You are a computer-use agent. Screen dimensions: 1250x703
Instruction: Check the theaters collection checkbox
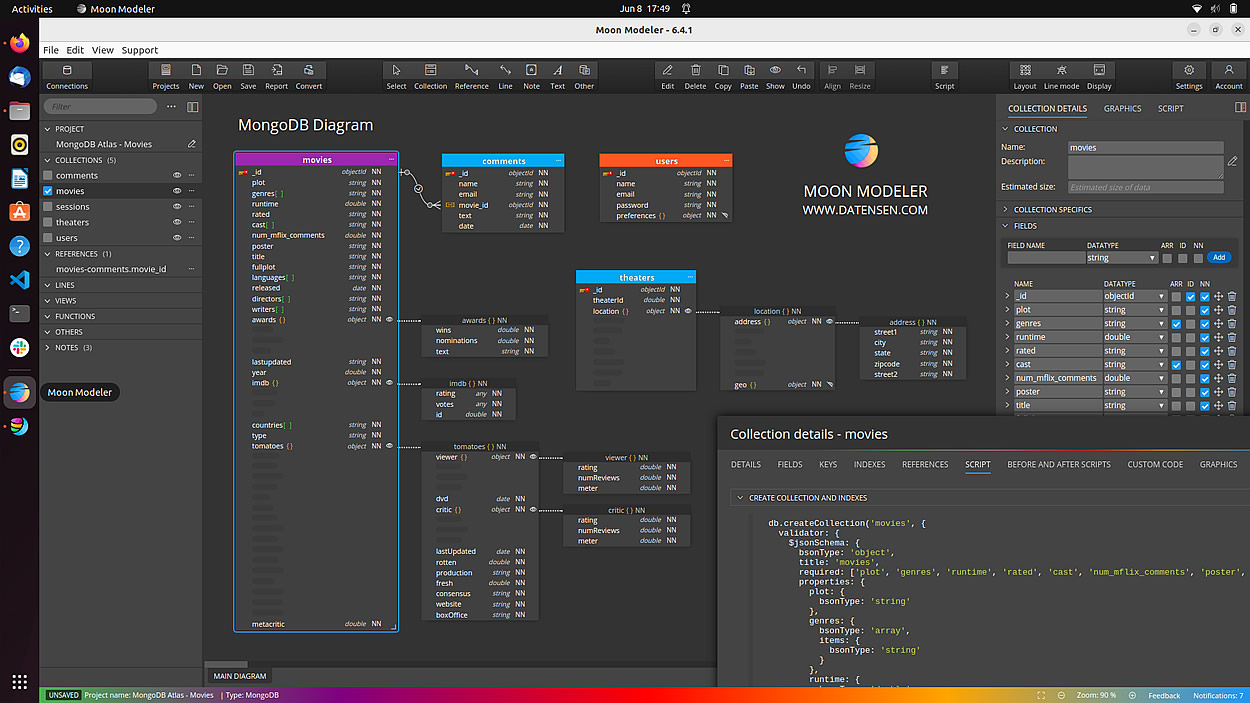pyautogui.click(x=47, y=222)
